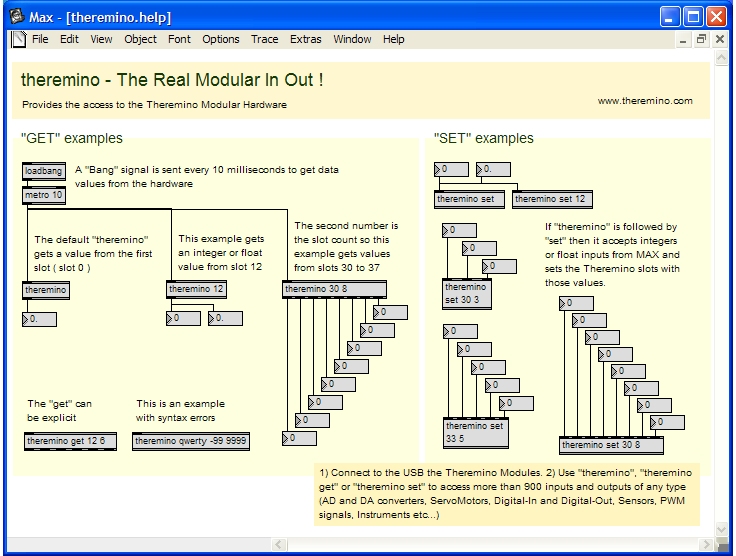This screenshot has width=736, height=556.
Task: Open the View menu
Action: (101, 39)
